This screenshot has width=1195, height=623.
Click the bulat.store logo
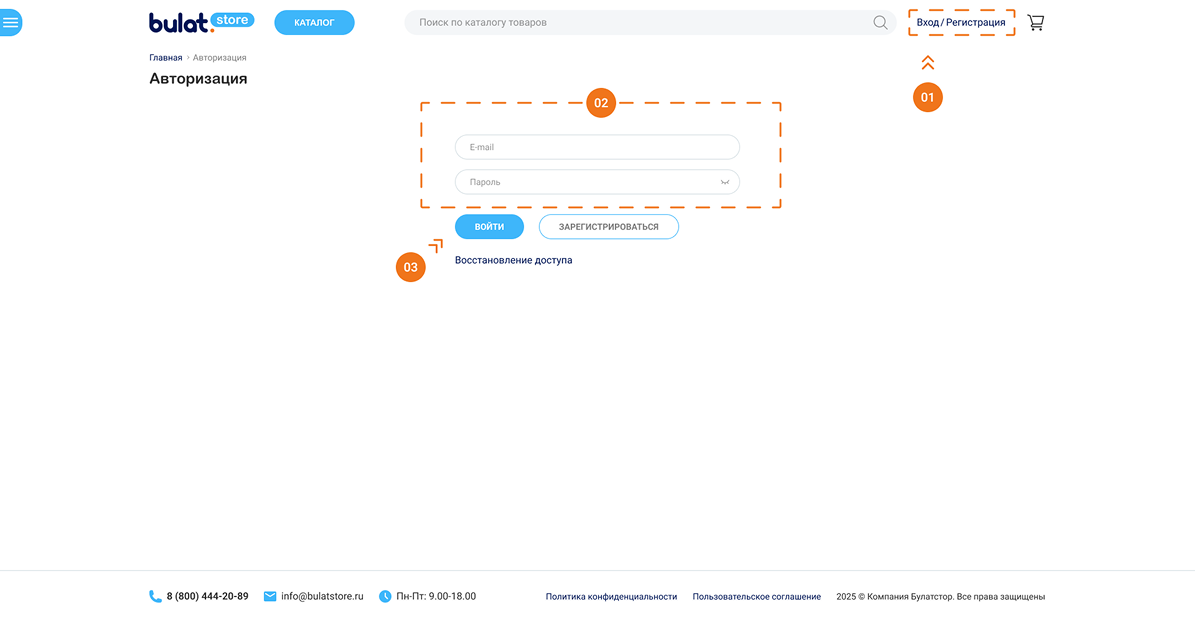click(x=201, y=22)
